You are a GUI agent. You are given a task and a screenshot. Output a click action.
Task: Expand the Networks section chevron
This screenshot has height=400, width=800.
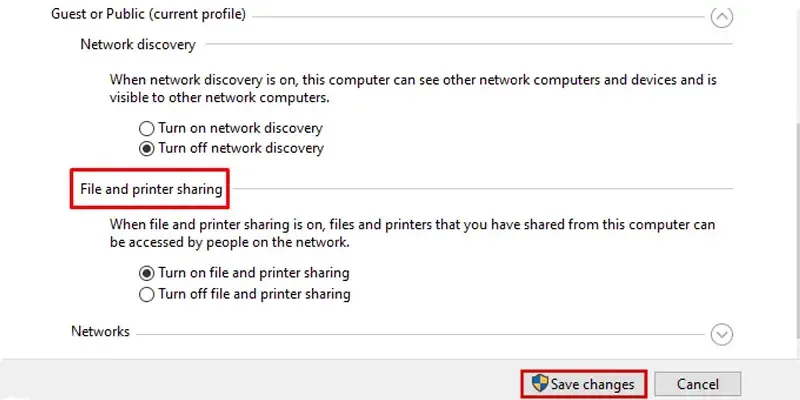[x=721, y=335]
